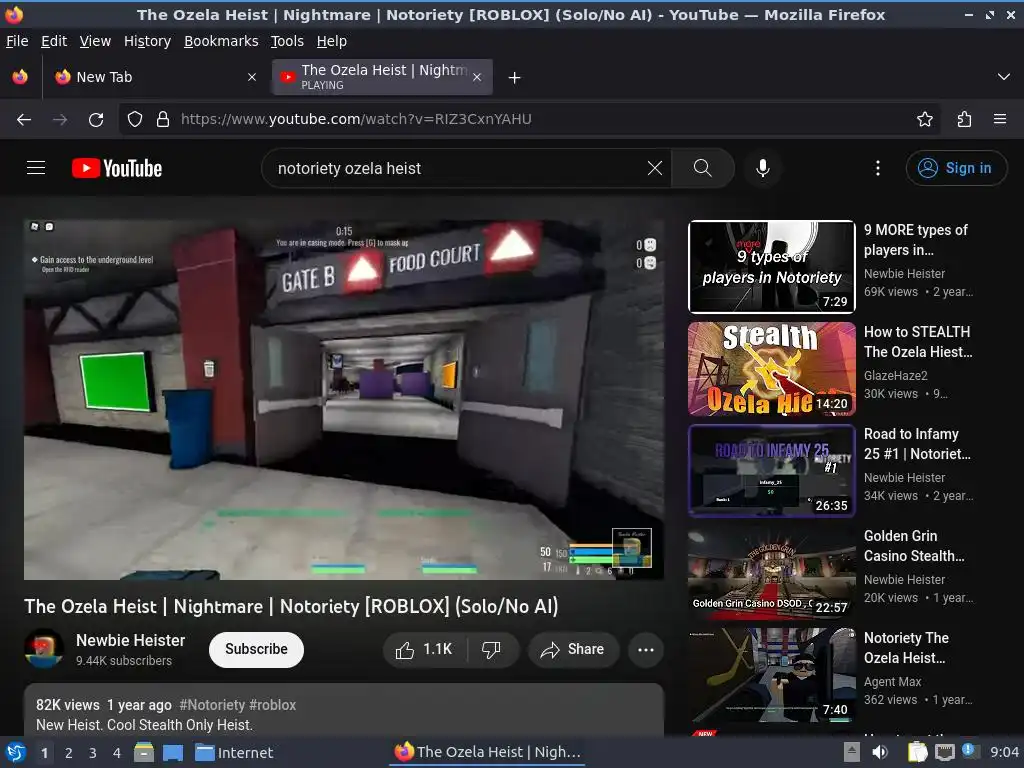Go back to the previous page
Screen dimensions: 1024x768
pyautogui.click(x=24, y=120)
